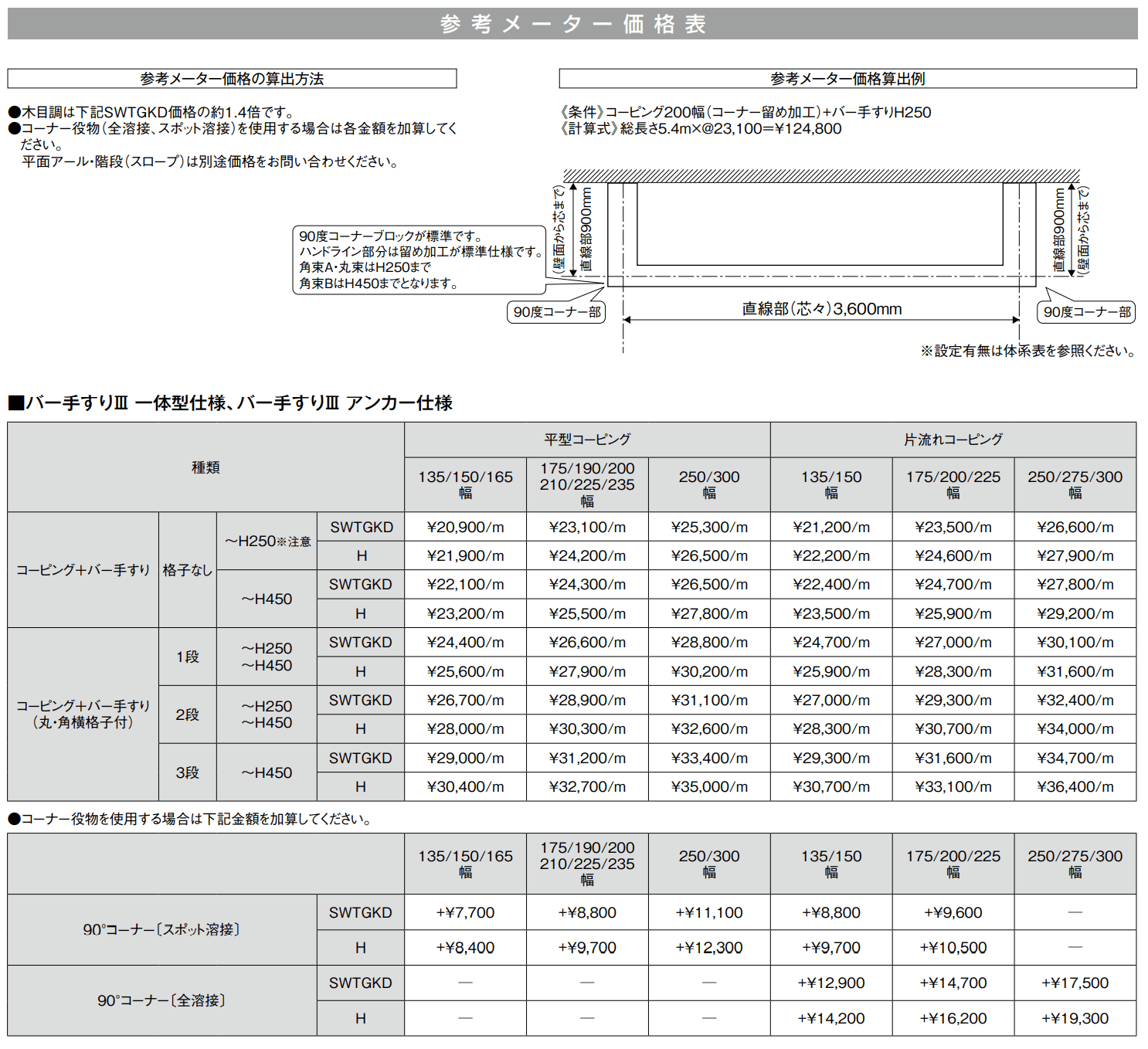Click the 参考メーター価格表 title banner

(x=574, y=24)
